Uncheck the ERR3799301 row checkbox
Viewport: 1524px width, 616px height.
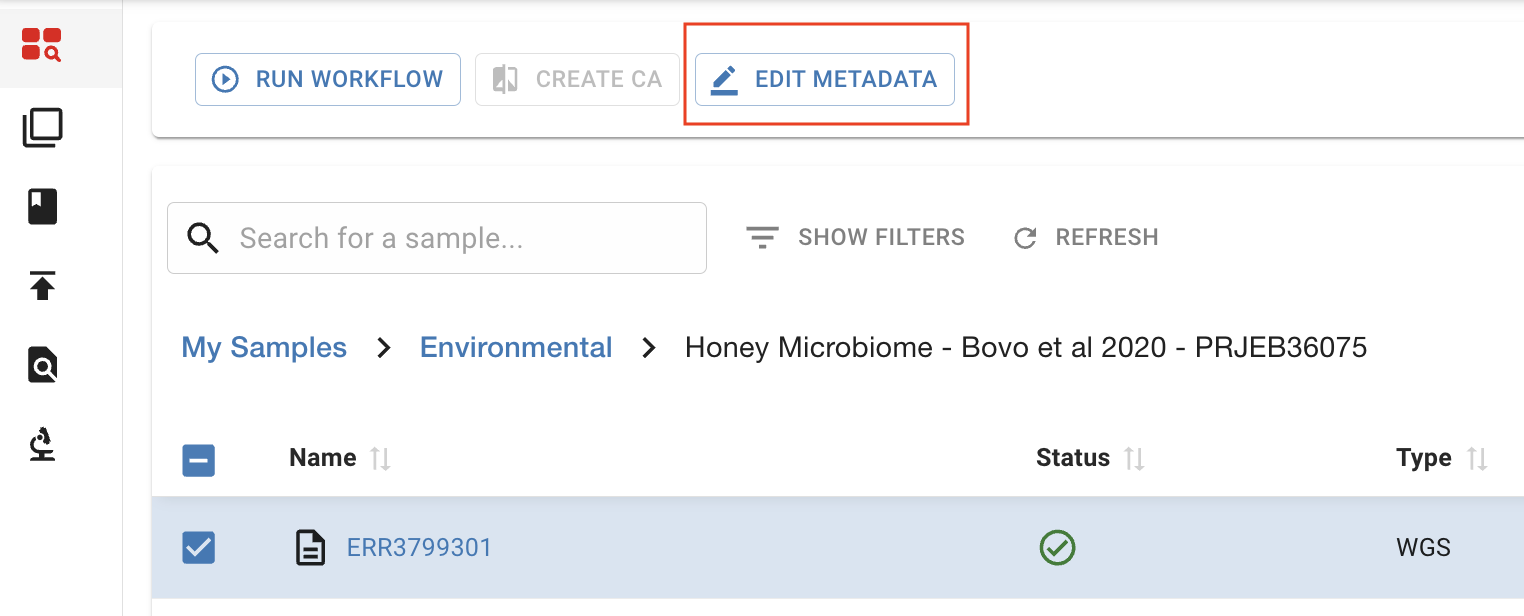pyautogui.click(x=199, y=548)
